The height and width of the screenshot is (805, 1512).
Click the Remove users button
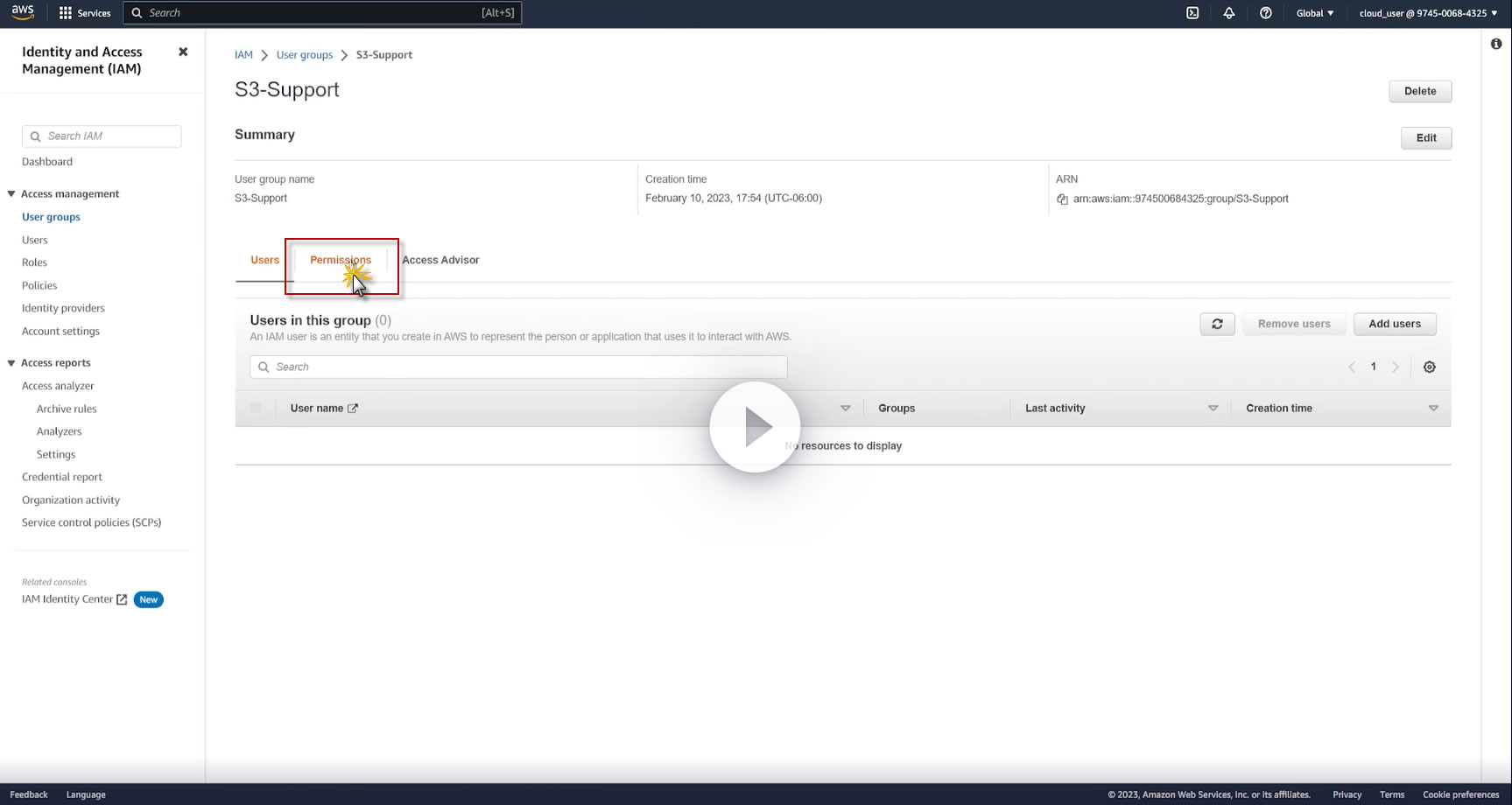(1294, 324)
